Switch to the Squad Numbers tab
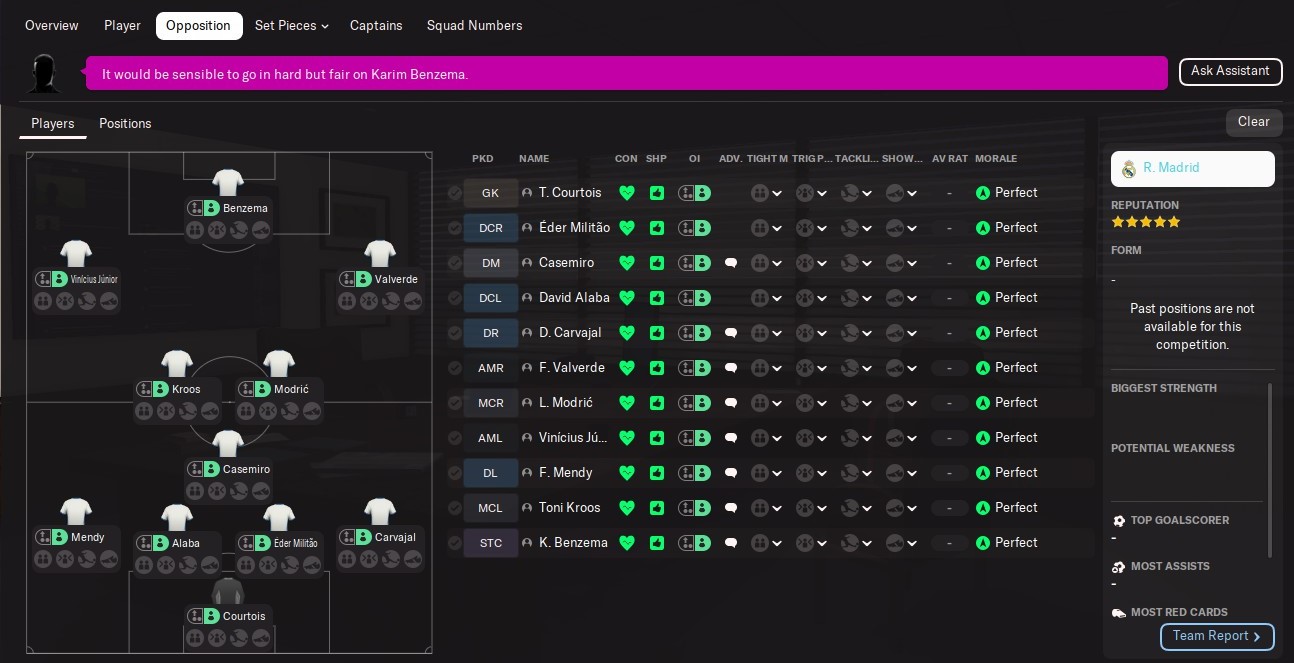The image size is (1294, 663). [x=474, y=26]
